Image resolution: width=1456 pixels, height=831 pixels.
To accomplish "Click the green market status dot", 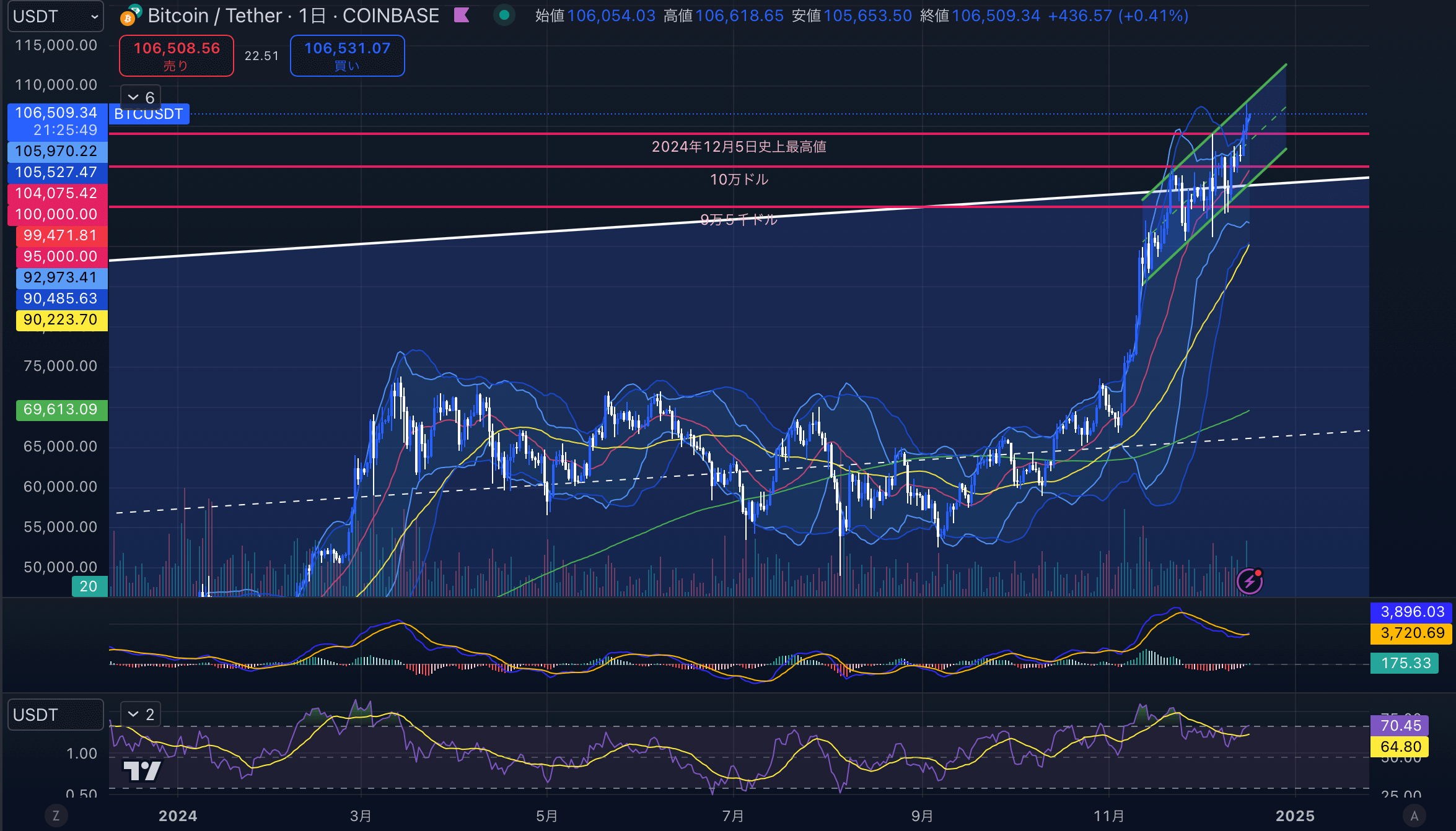I will coord(504,15).
